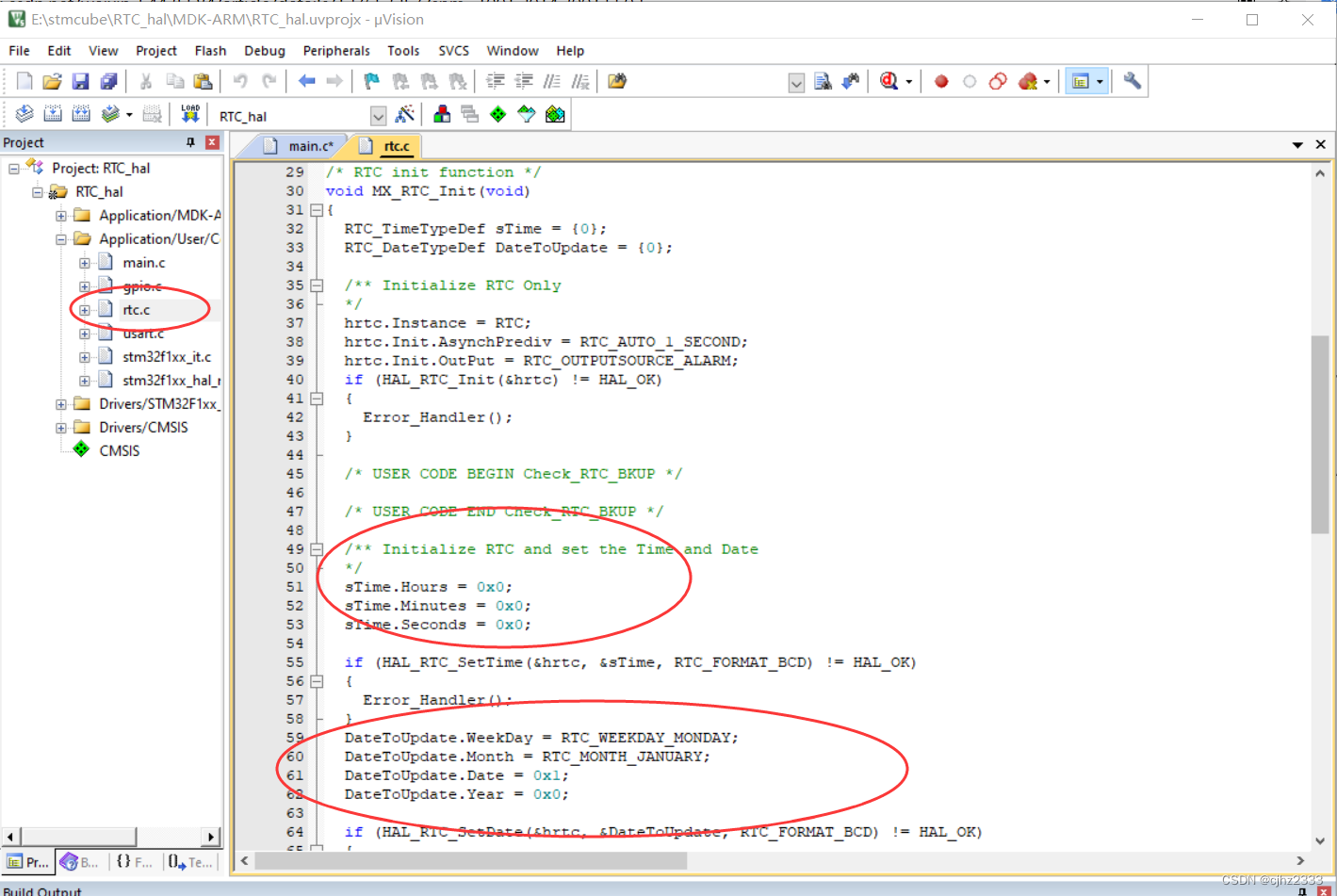1337x896 pixels.
Task: Expand Drivers/STM32F1xx folder
Action: (61, 404)
